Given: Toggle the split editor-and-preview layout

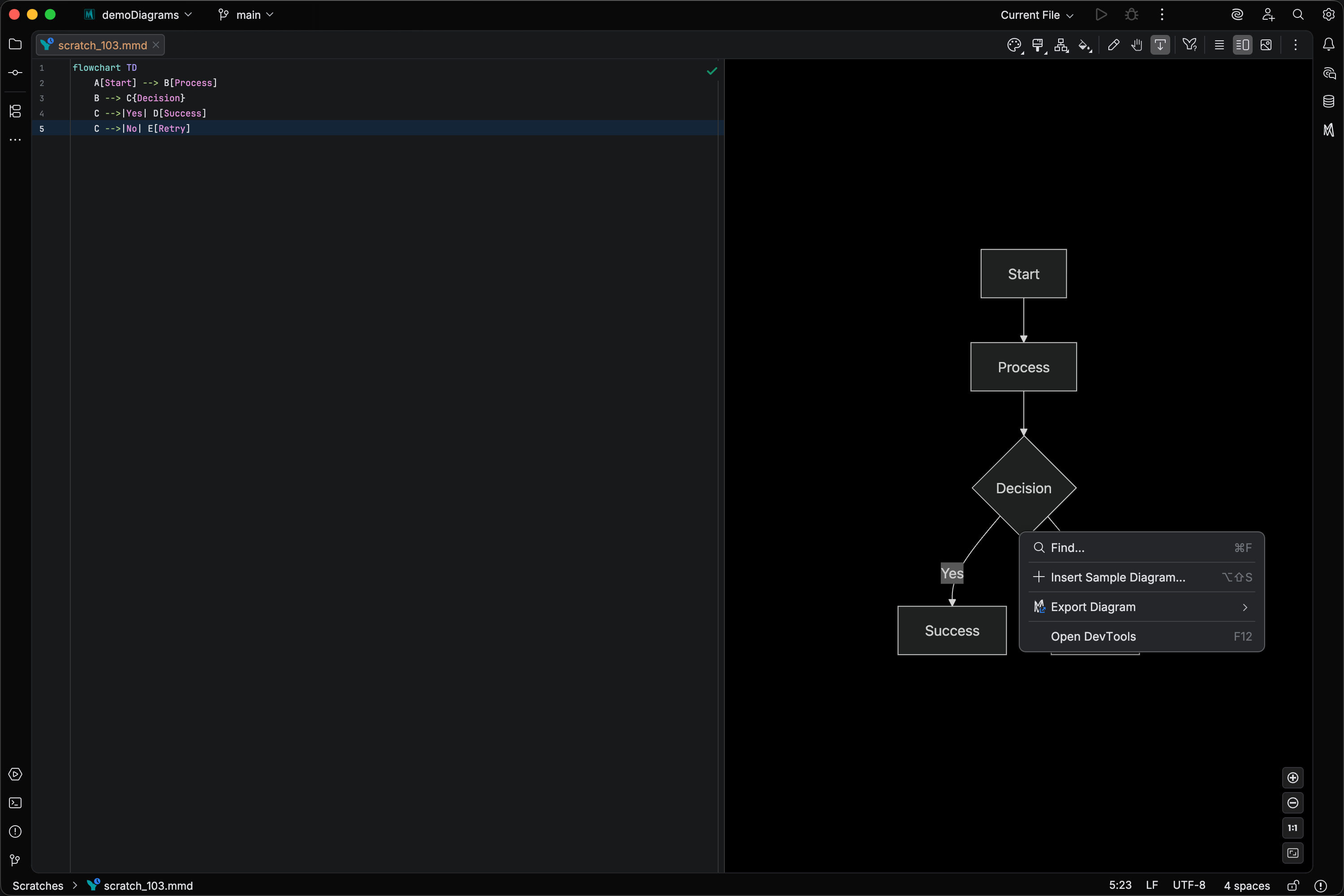Looking at the screenshot, I should point(1243,44).
